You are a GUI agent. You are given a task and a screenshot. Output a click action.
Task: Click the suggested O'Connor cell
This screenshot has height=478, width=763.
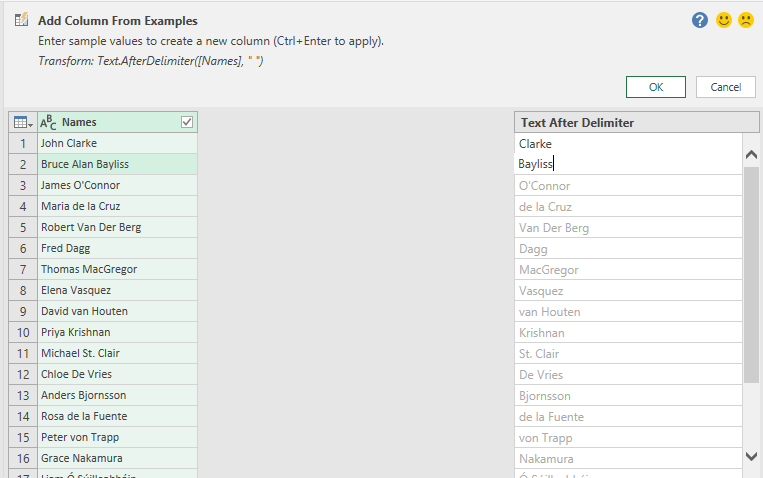coord(628,185)
